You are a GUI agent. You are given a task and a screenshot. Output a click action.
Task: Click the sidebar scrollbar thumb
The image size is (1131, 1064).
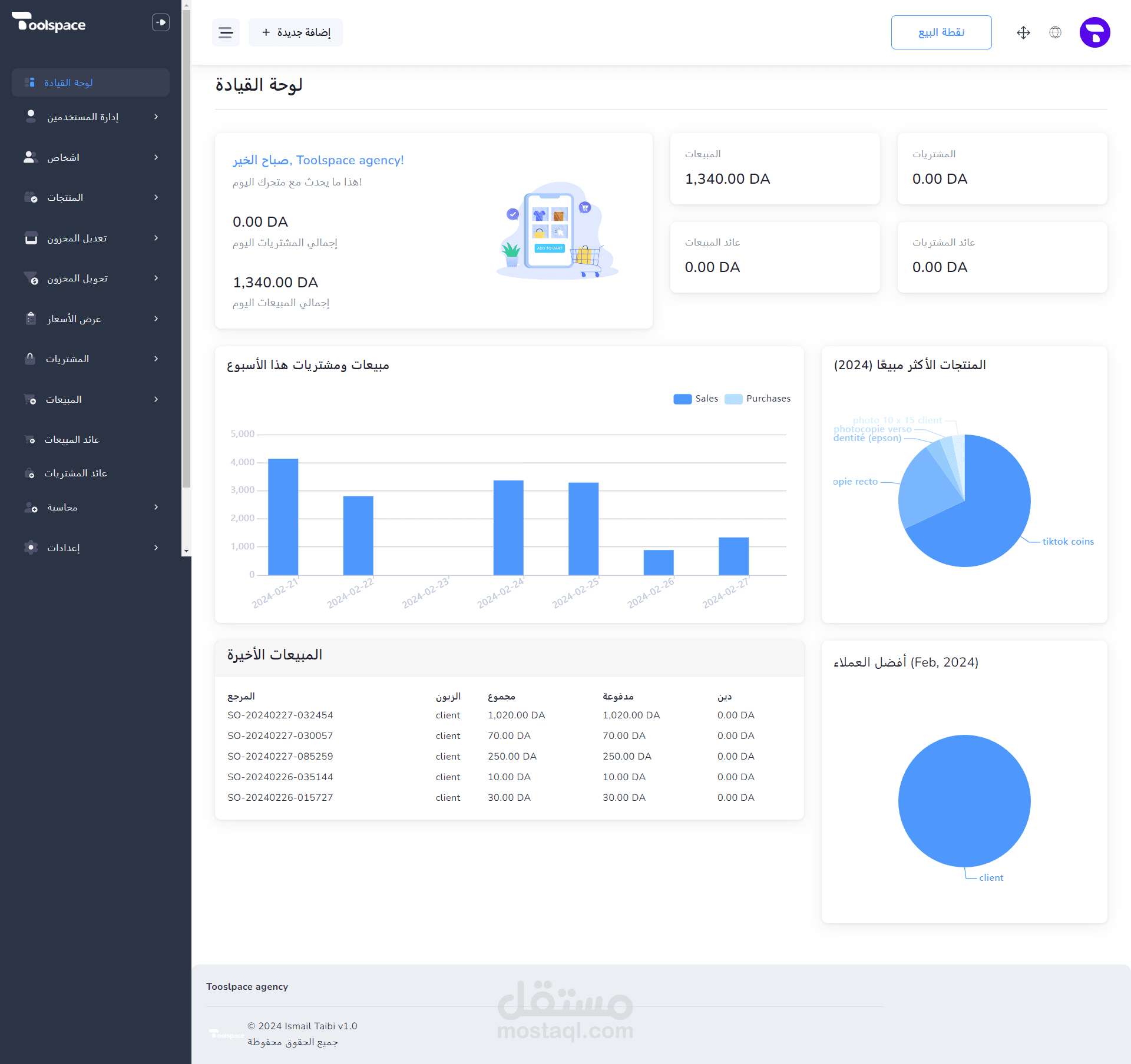(186, 247)
